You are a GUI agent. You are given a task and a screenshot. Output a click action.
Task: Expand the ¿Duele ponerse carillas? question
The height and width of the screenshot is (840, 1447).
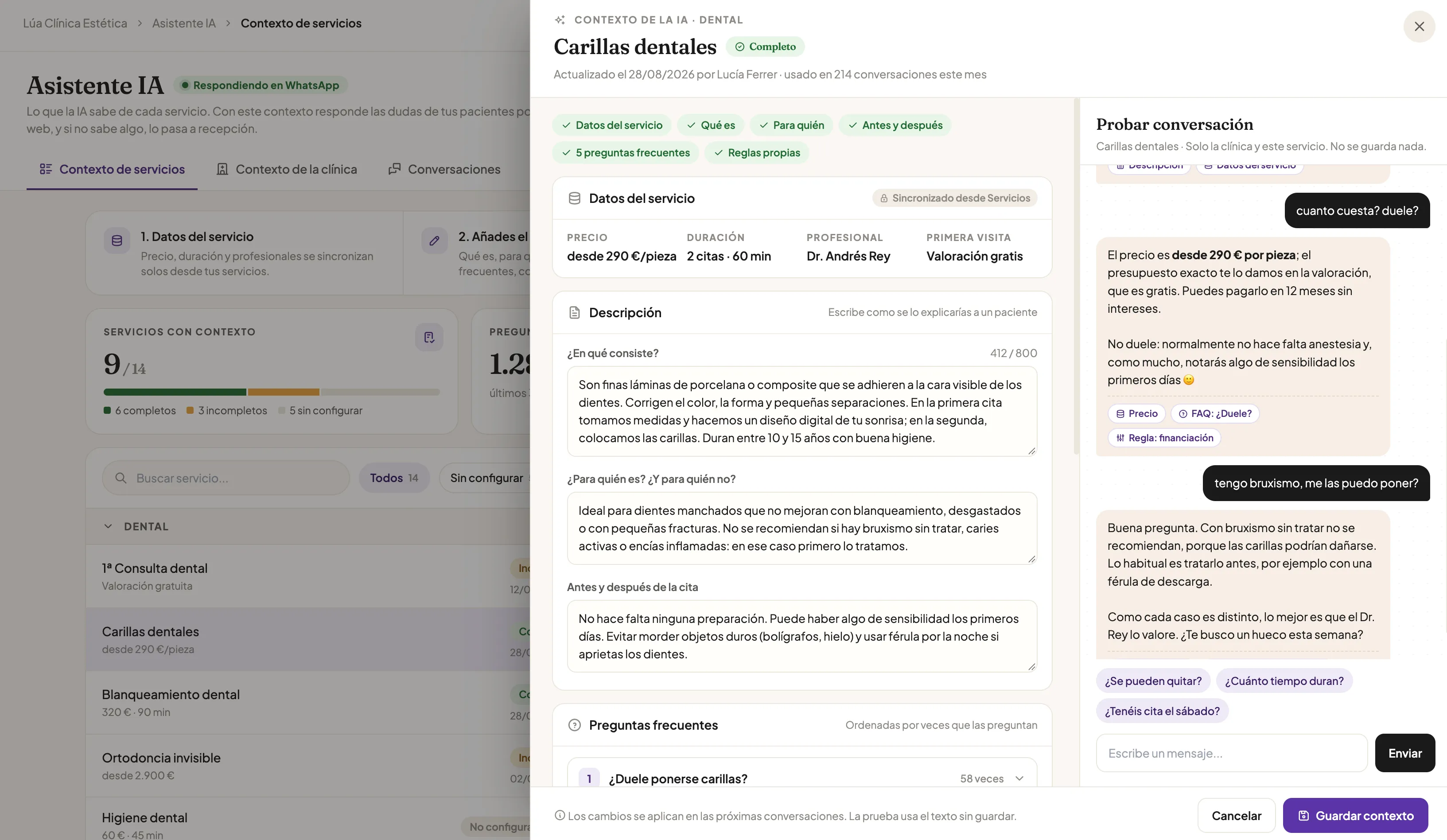pos(801,778)
